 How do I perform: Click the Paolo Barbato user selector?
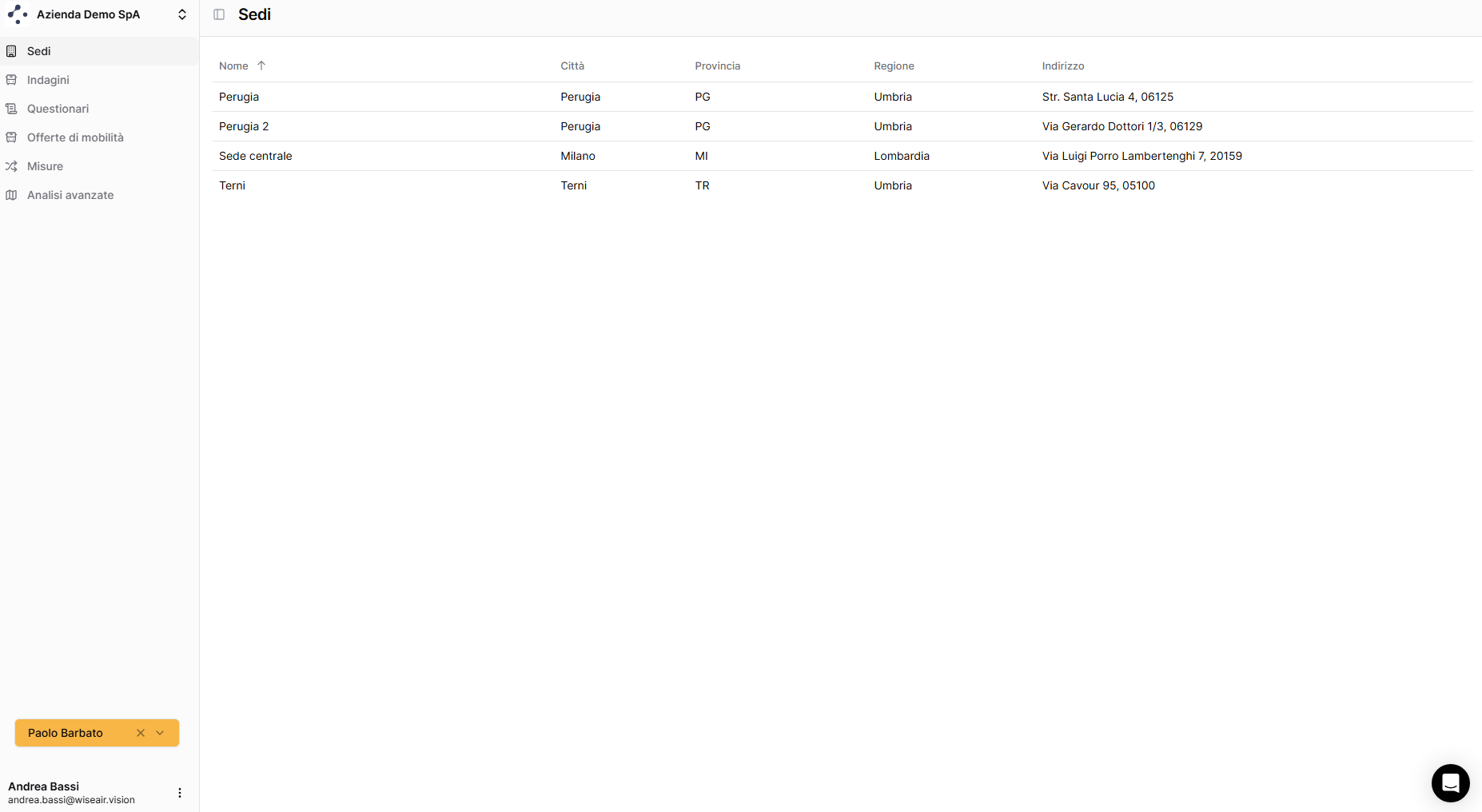point(97,733)
